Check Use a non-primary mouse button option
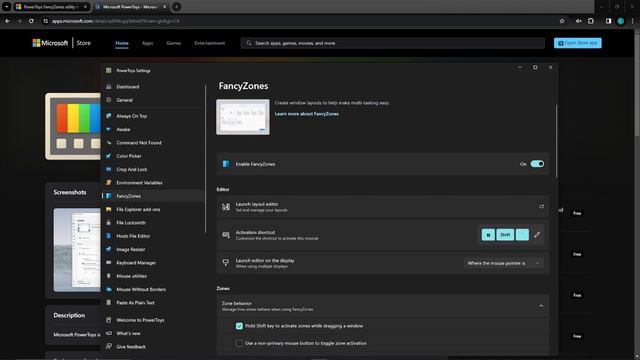 (x=239, y=343)
